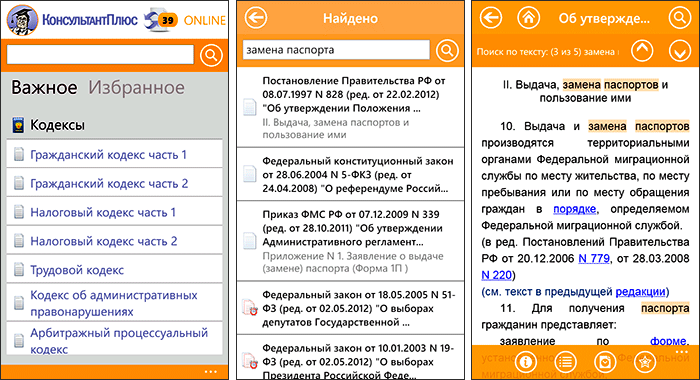Click the red document icon beside N 51-ФЗ

click(250, 308)
